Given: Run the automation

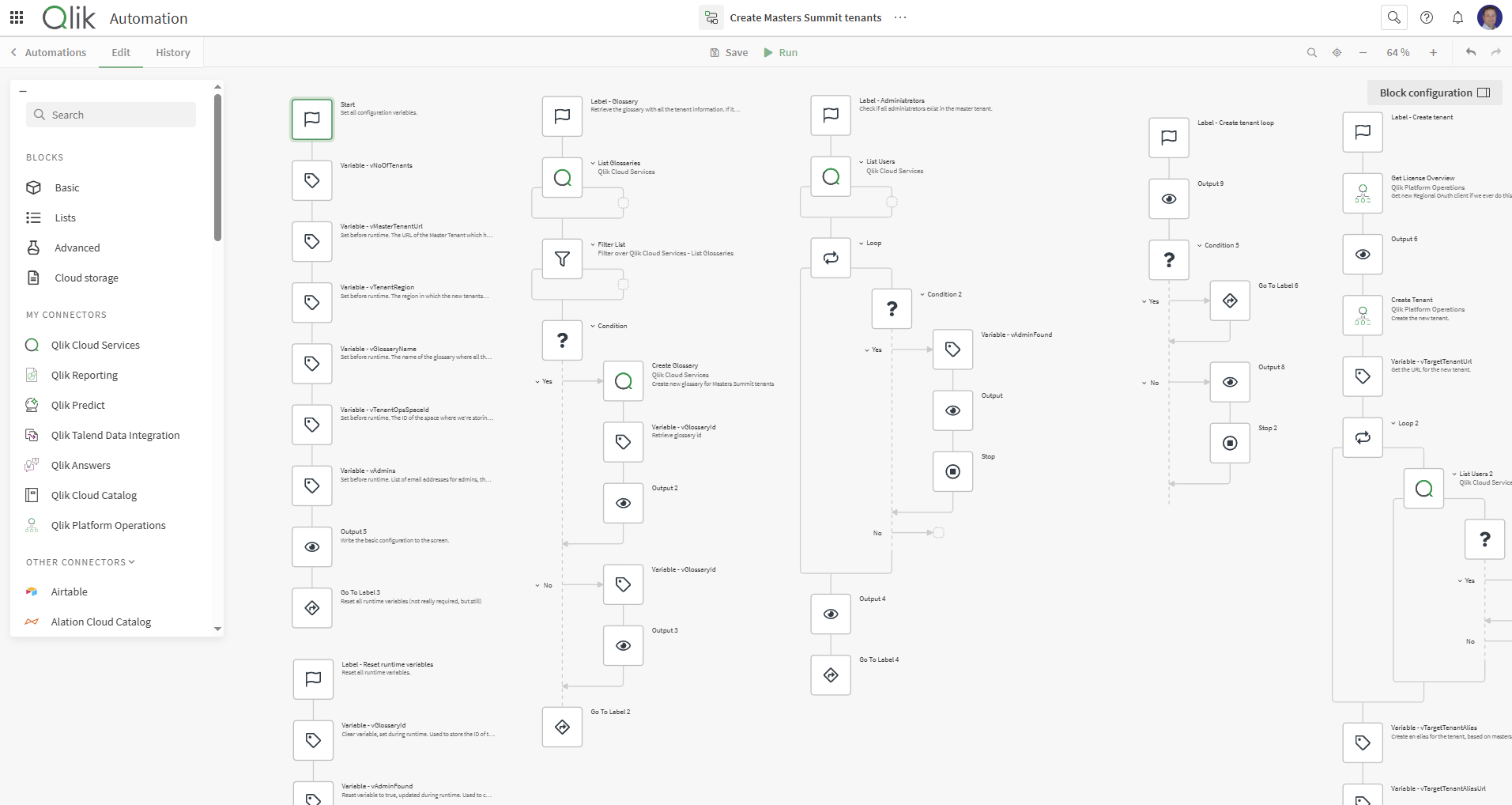Looking at the screenshot, I should pyautogui.click(x=780, y=52).
